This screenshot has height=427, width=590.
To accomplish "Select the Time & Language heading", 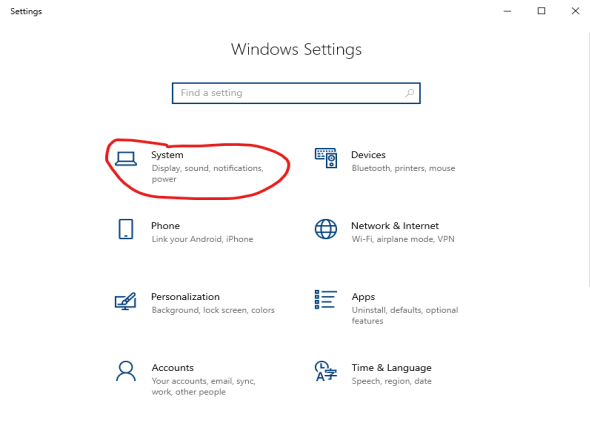I will pyautogui.click(x=391, y=368).
